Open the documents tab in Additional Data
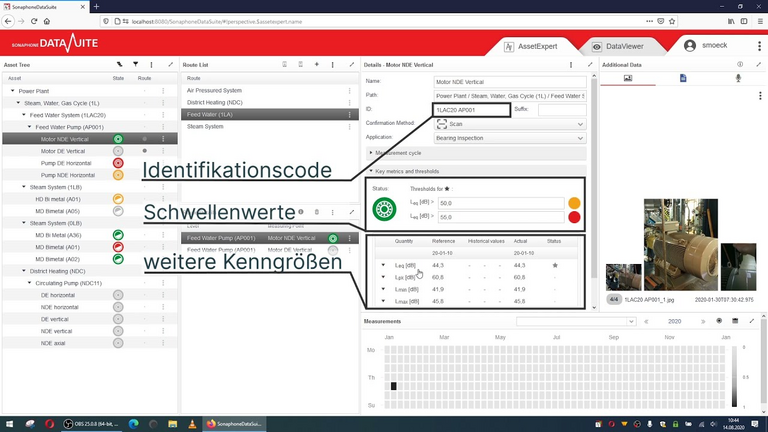 point(683,78)
